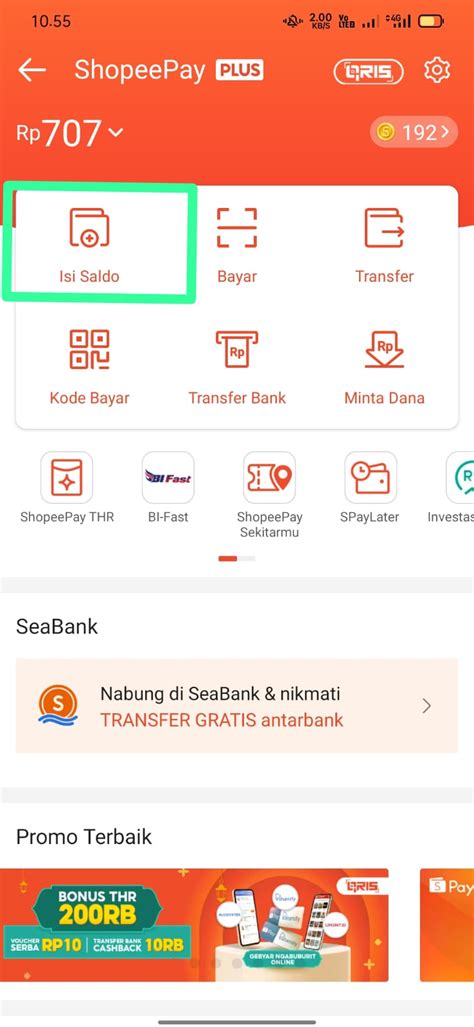This screenshot has width=474, height=1027.
Task: Open the settings gear icon
Action: point(437,70)
